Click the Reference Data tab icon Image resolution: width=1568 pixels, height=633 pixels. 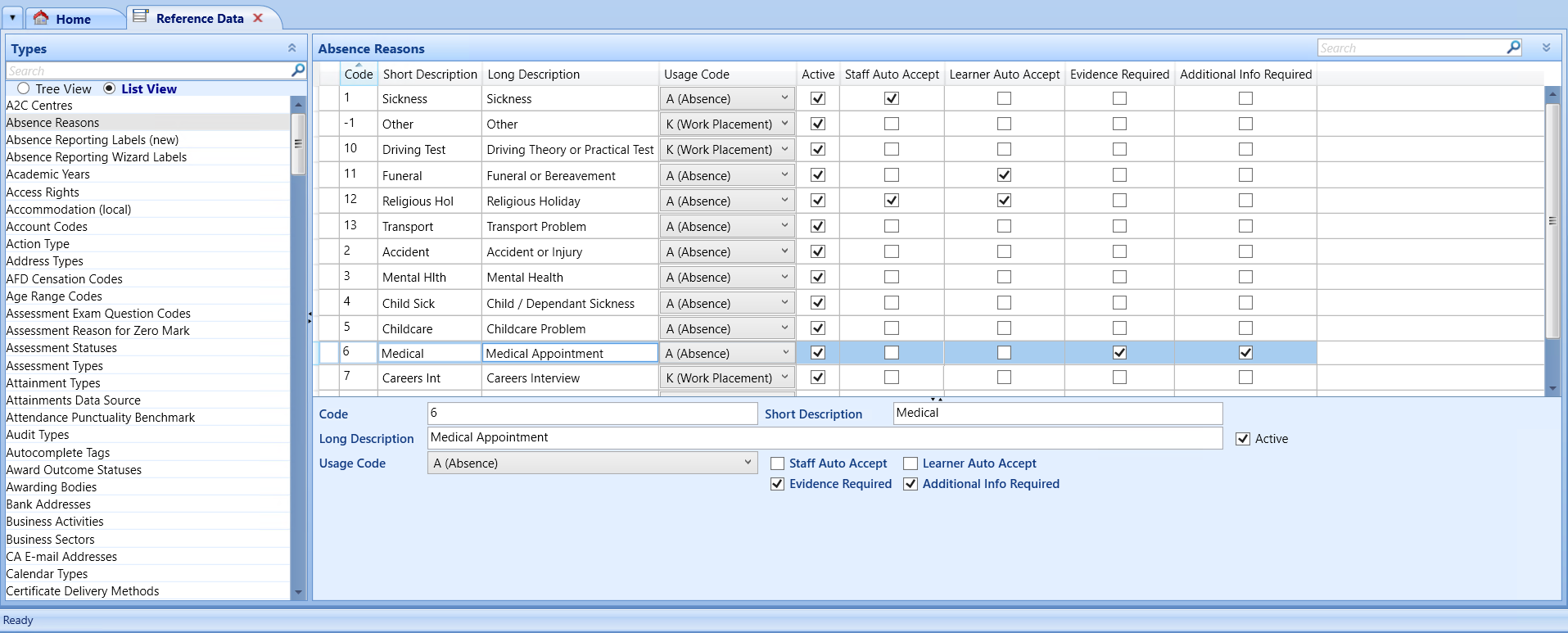tap(141, 17)
